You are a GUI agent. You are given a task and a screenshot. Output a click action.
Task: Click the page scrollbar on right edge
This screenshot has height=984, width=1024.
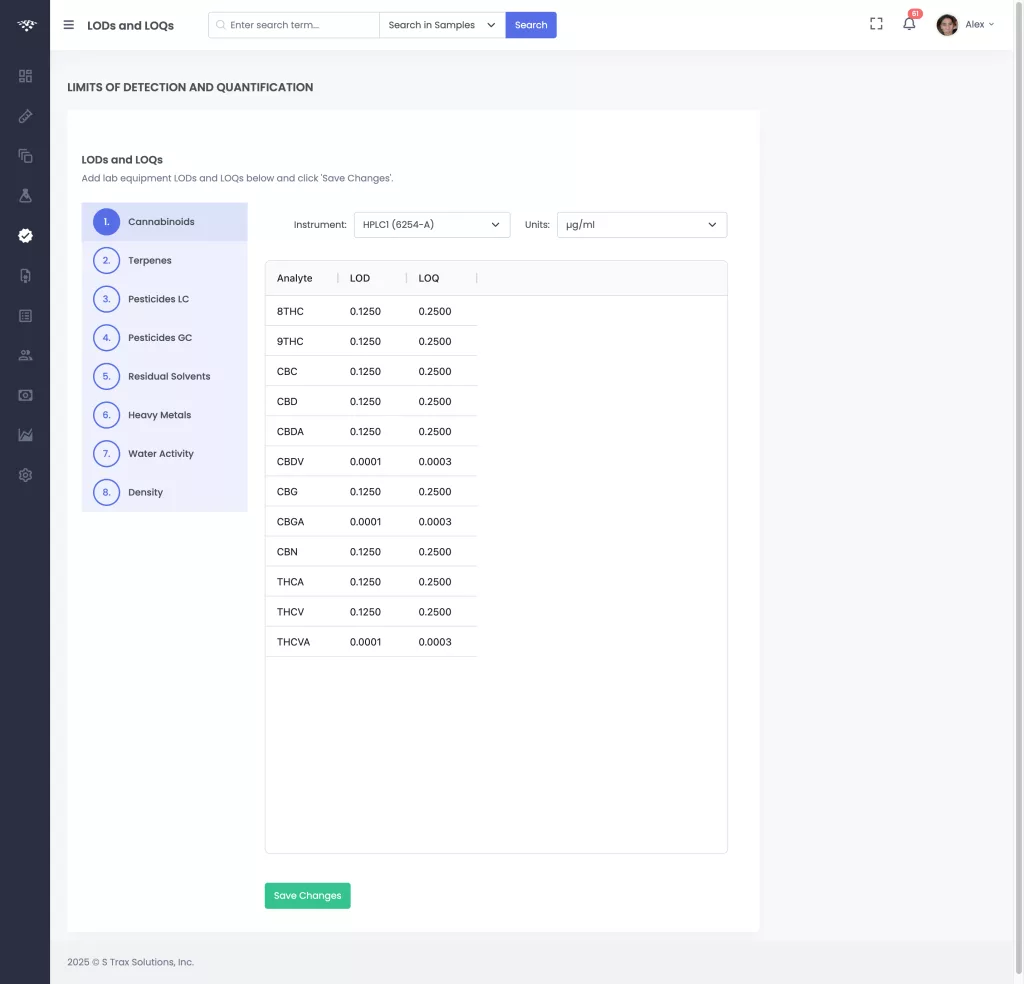[1019, 490]
